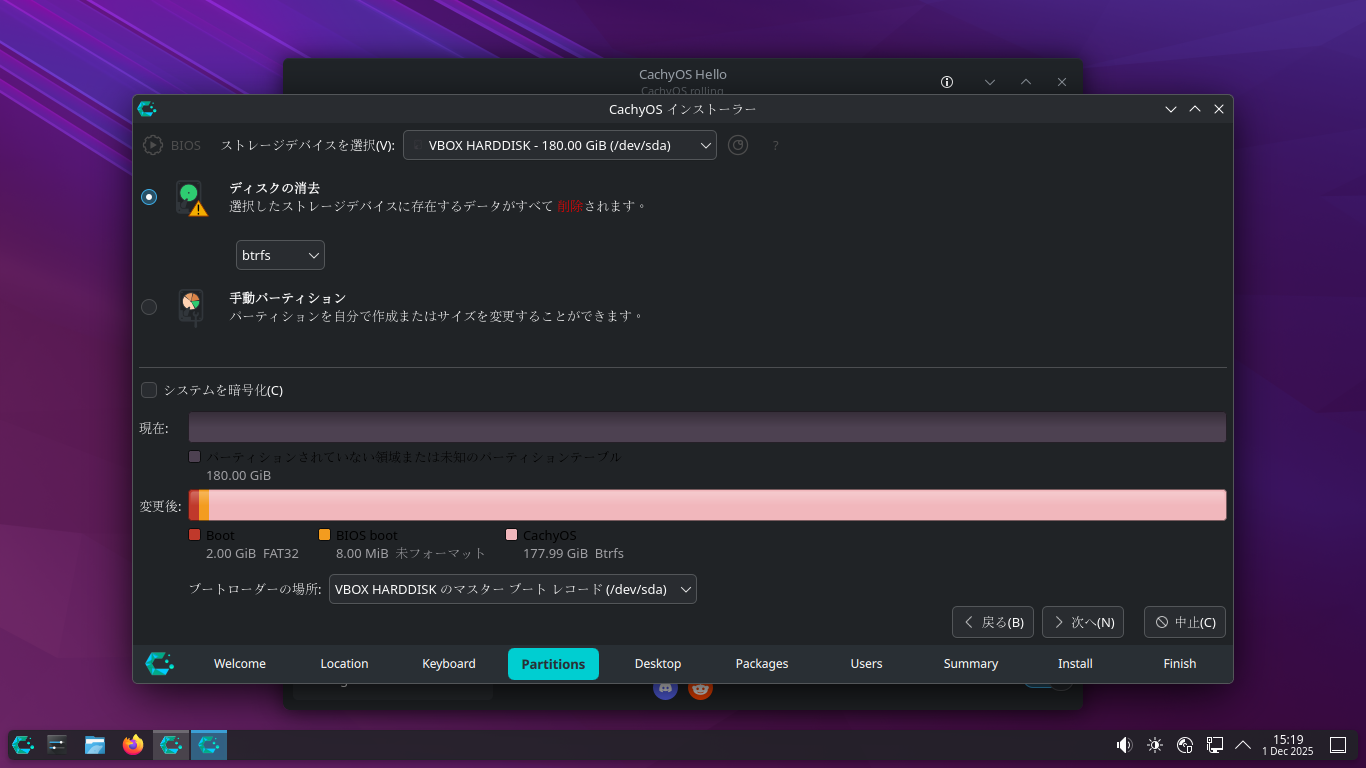
Task: Open the CachyOS application launcher in the taskbar
Action: pos(23,744)
